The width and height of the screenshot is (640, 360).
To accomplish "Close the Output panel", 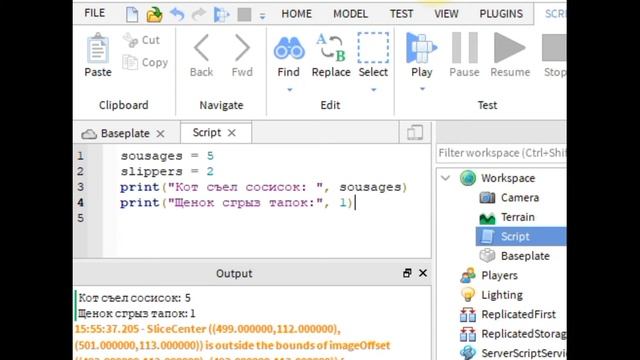I will click(423, 273).
